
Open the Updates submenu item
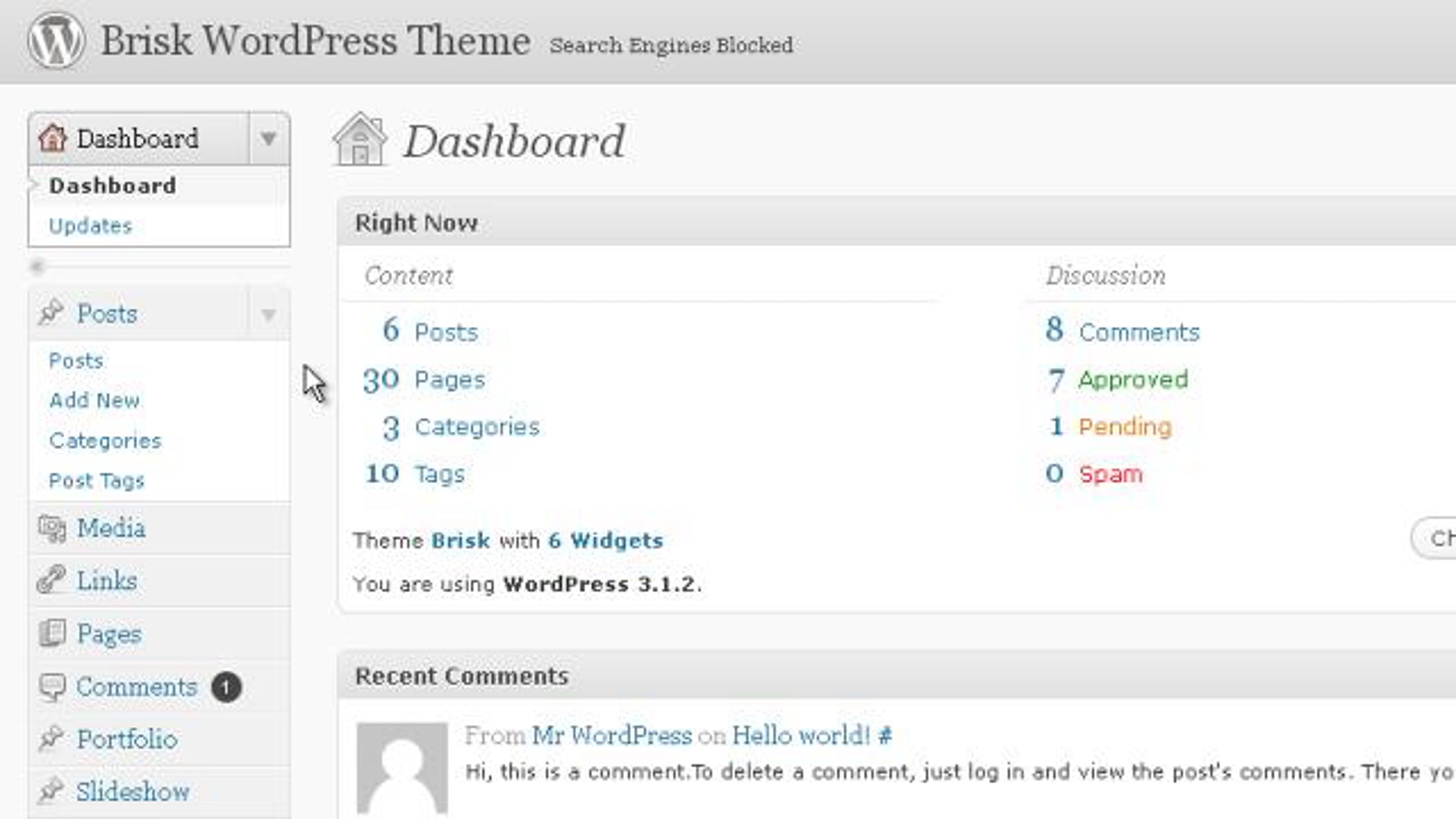[90, 226]
